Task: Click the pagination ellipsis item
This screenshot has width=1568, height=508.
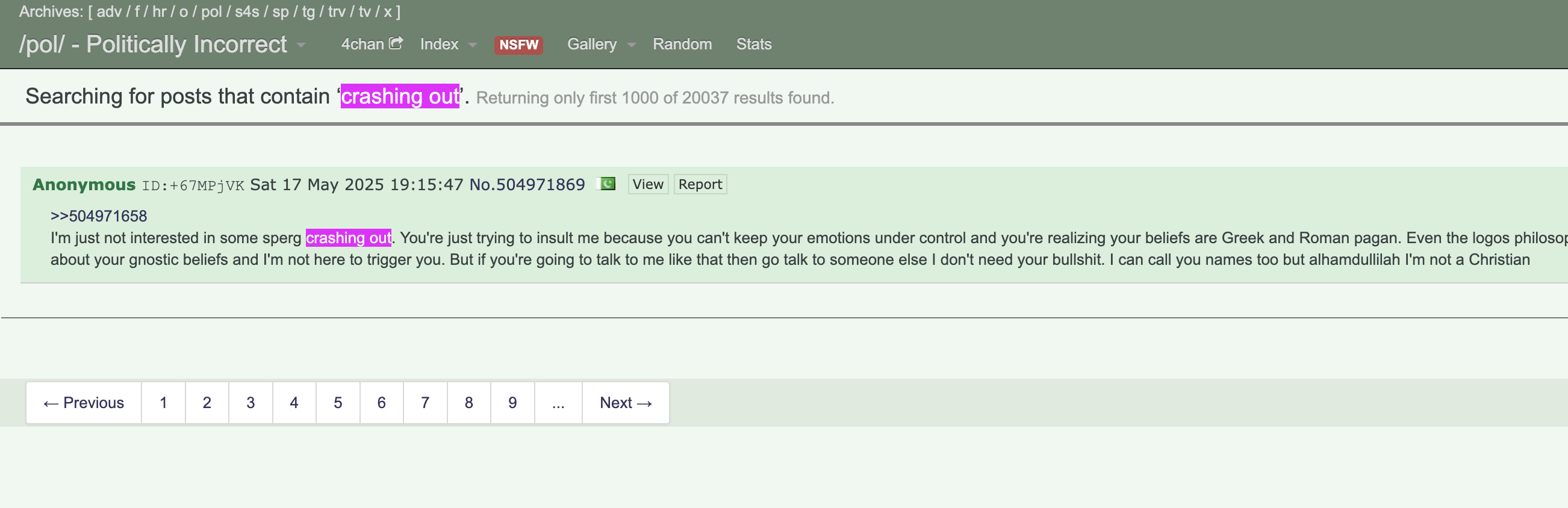Action: 558,403
